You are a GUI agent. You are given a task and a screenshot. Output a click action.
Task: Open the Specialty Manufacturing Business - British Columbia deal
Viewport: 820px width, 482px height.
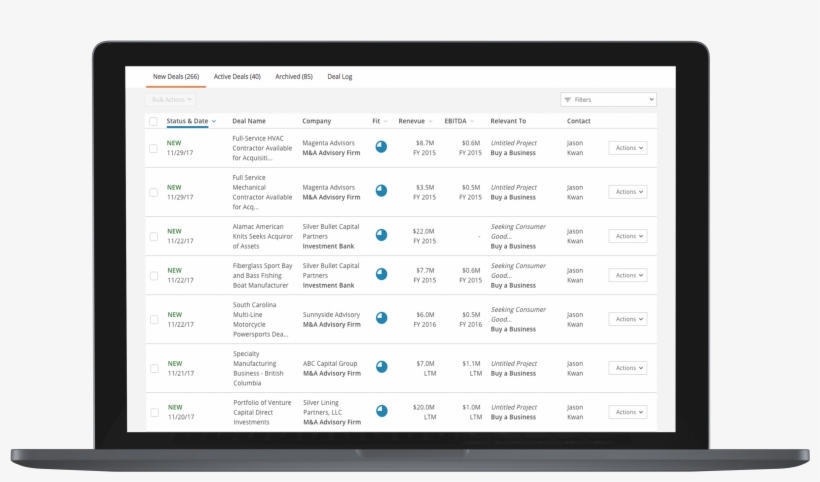point(258,368)
